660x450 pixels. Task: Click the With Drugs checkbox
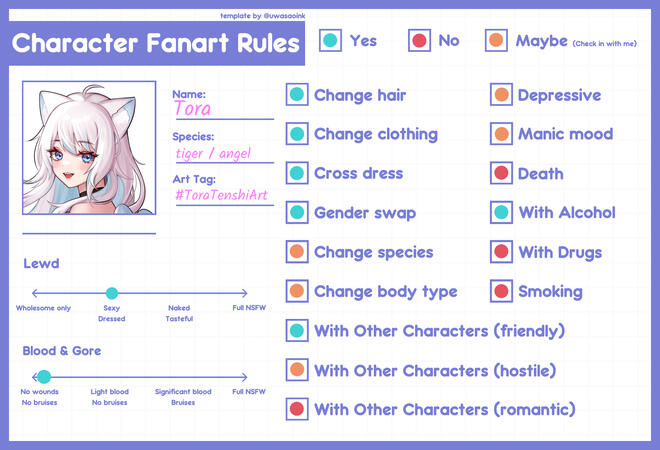point(501,252)
